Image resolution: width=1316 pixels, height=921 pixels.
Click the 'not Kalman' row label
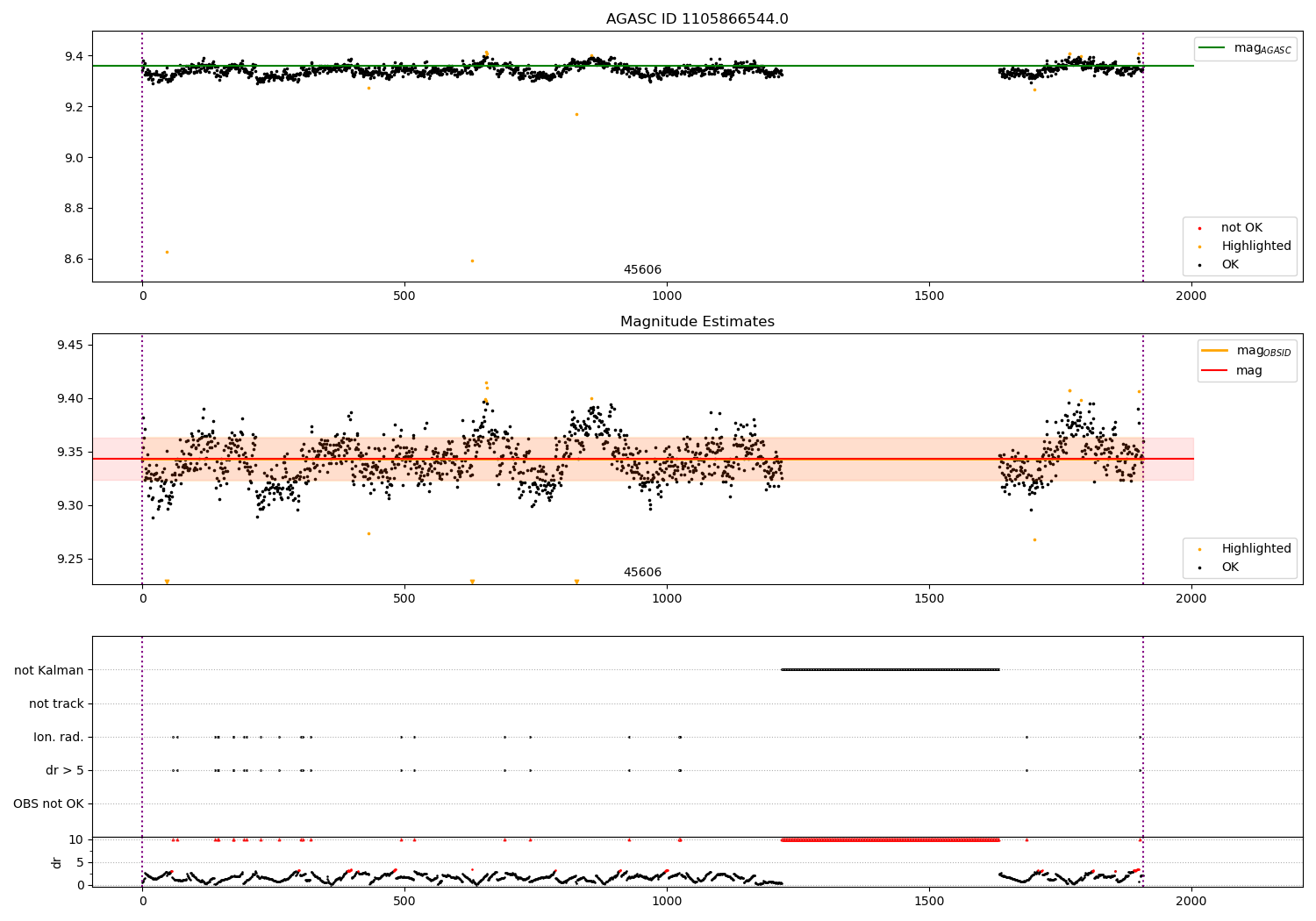(x=49, y=670)
